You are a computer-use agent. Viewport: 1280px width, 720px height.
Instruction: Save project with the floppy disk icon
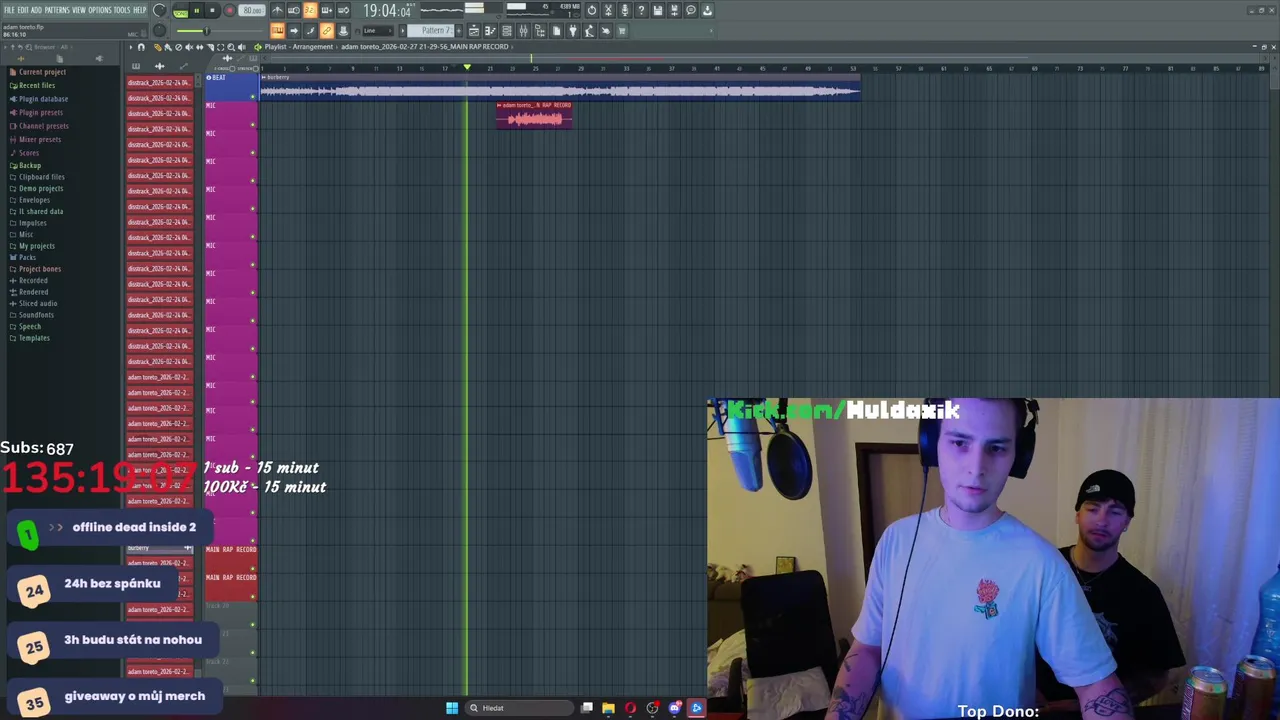click(x=657, y=10)
